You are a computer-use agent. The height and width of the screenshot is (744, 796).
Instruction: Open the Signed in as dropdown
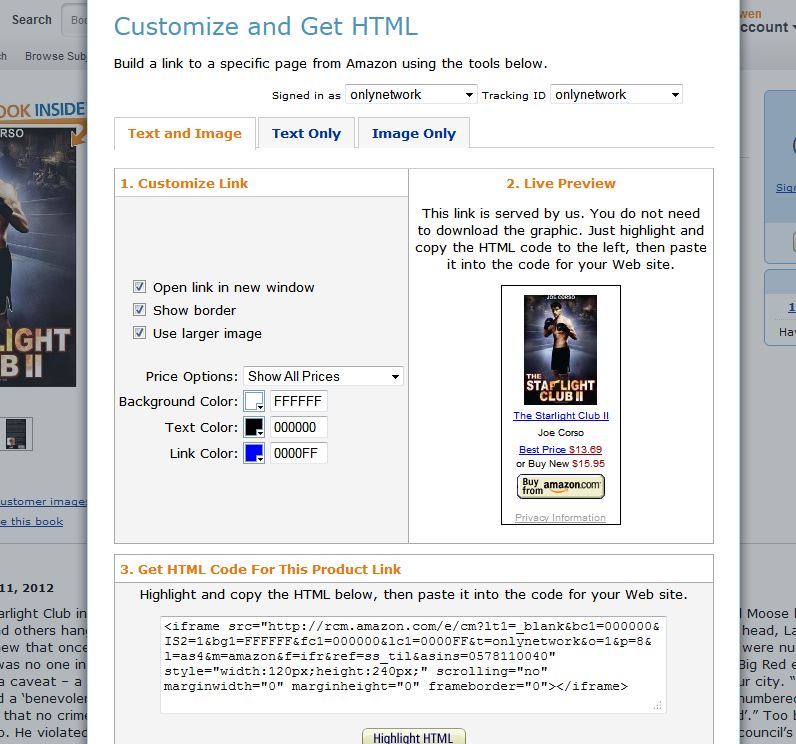(x=411, y=94)
